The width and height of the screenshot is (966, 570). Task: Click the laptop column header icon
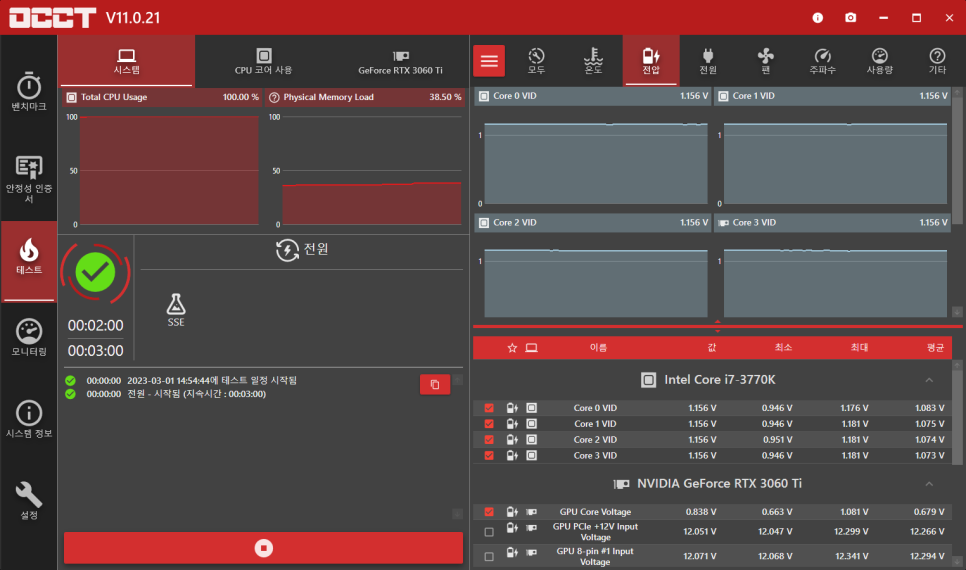tap(531, 348)
